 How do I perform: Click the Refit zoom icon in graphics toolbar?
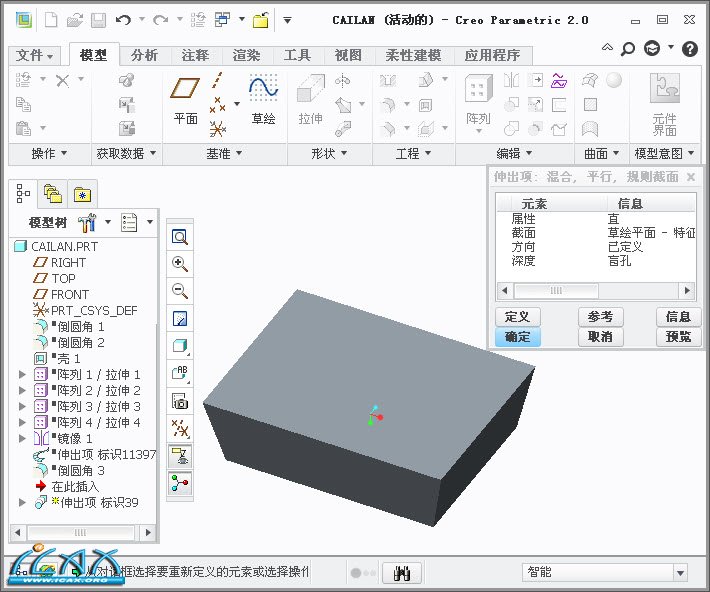[x=181, y=237]
